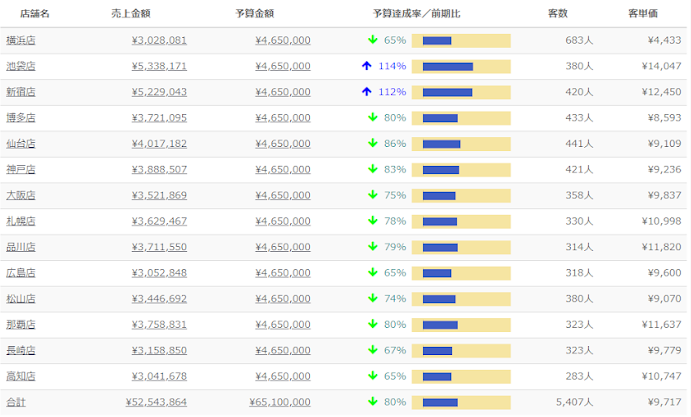Open the 横浜店 store link
This screenshot has width=691, height=417.
coord(20,41)
